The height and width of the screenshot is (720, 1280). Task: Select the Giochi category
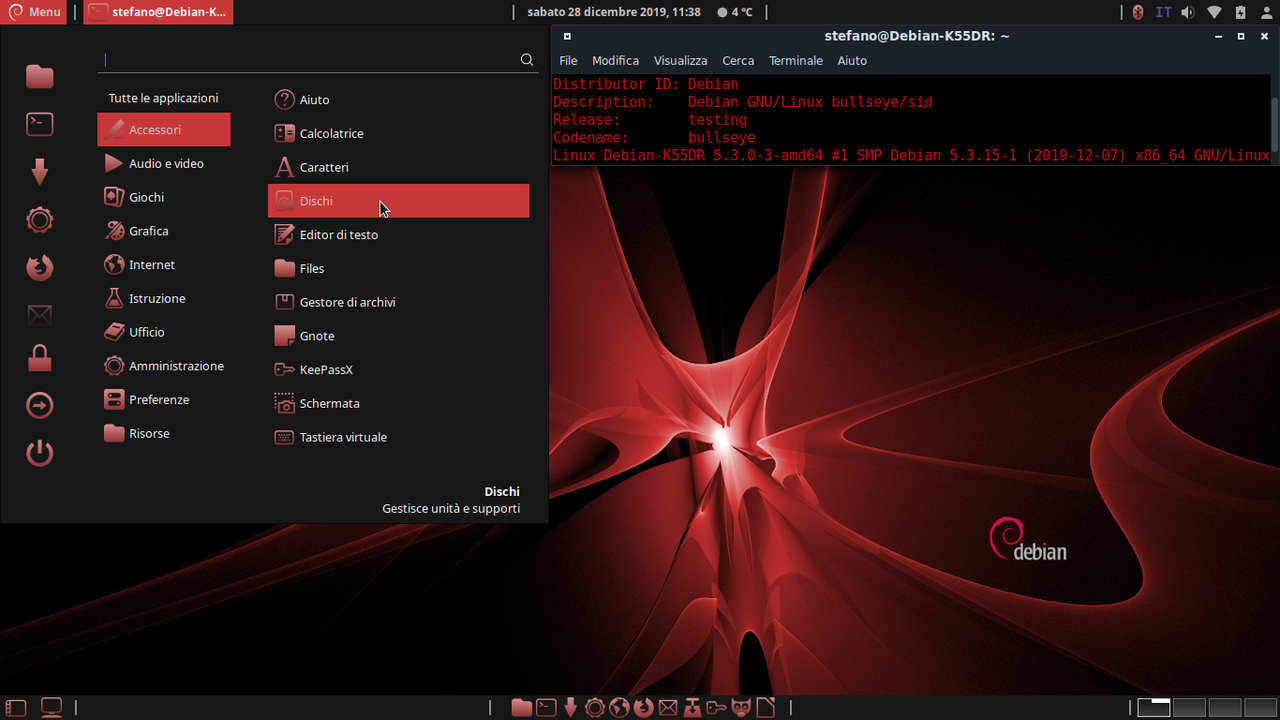(x=164, y=197)
